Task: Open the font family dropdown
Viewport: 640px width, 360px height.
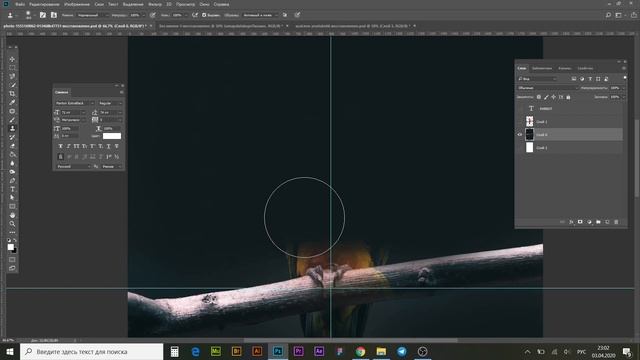Action: [75, 103]
